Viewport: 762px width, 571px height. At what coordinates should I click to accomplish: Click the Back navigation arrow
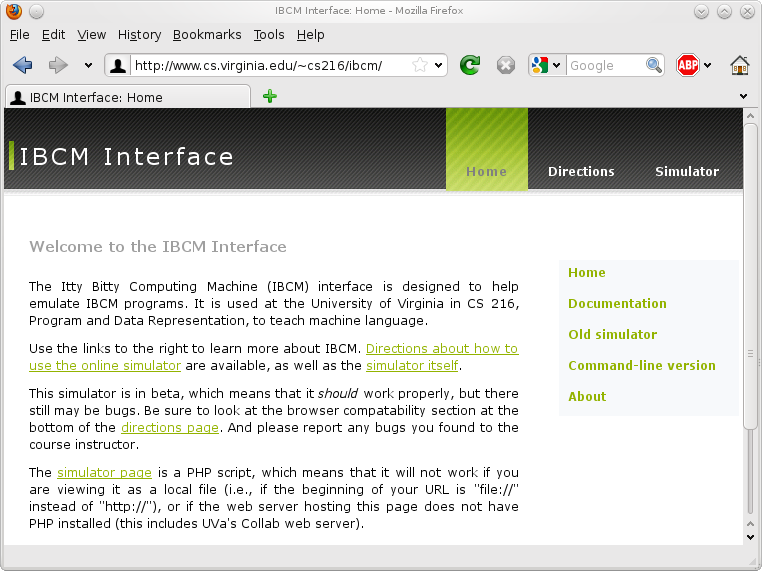23,65
